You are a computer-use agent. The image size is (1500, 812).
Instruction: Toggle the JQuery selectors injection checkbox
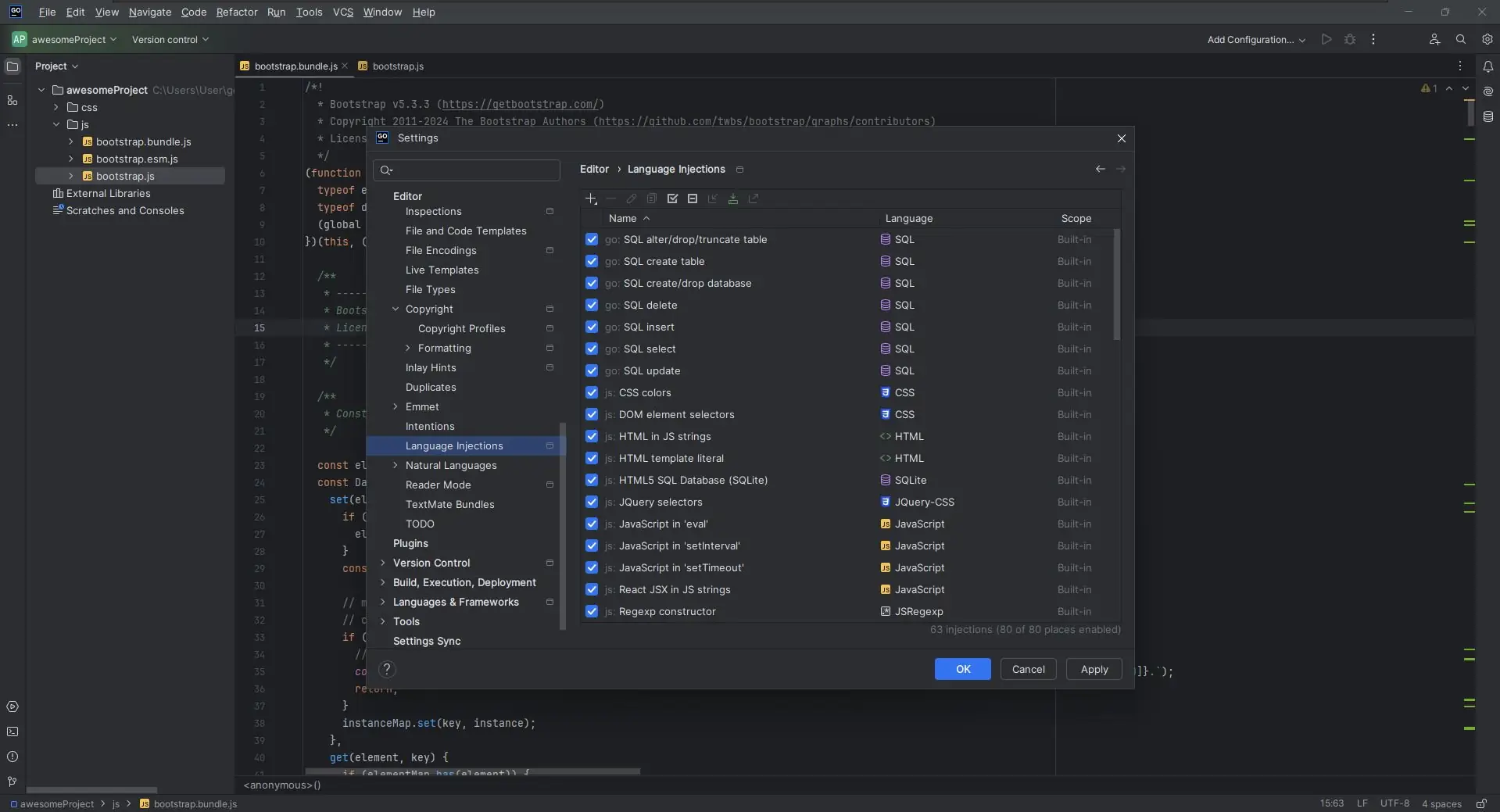[x=592, y=503]
